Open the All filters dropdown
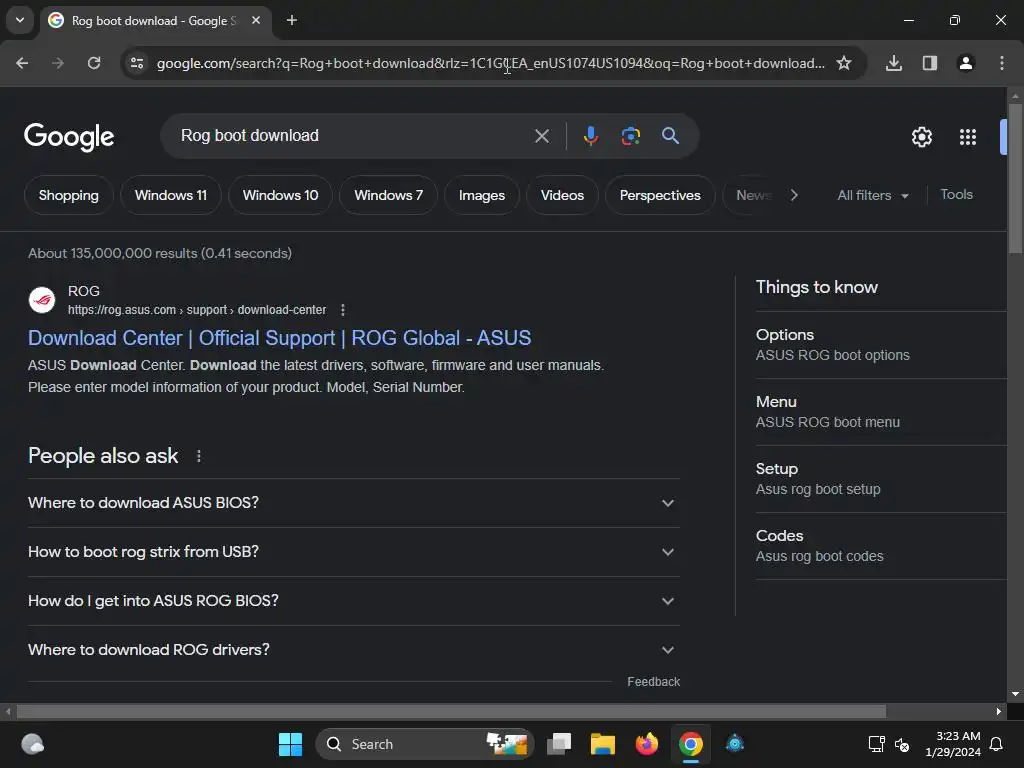Image resolution: width=1024 pixels, height=768 pixels. pos(872,195)
